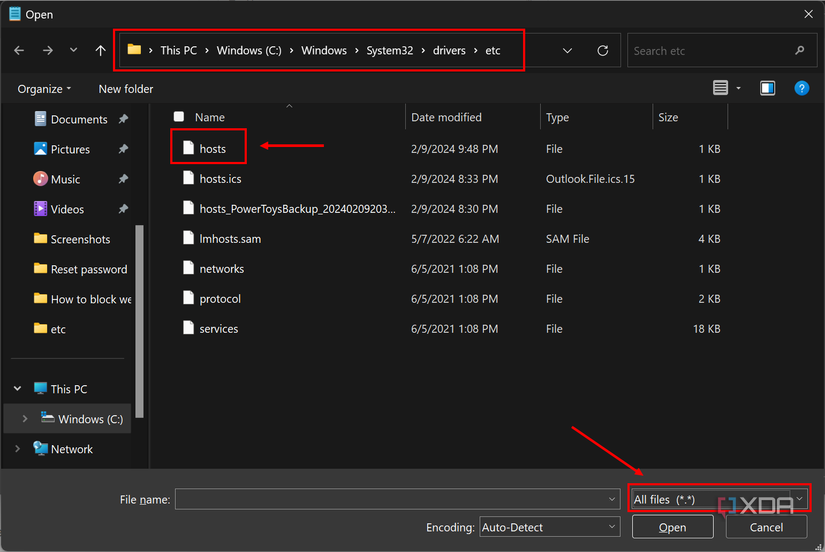The height and width of the screenshot is (552, 825).
Task: Go forward with the right arrow button
Action: pos(47,51)
